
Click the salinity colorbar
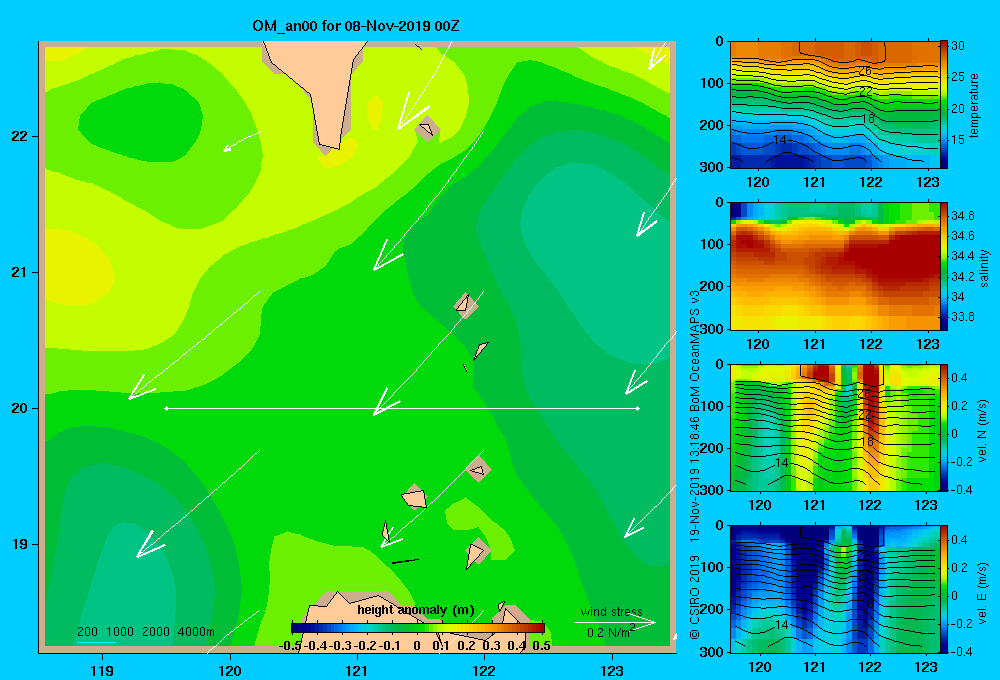943,266
